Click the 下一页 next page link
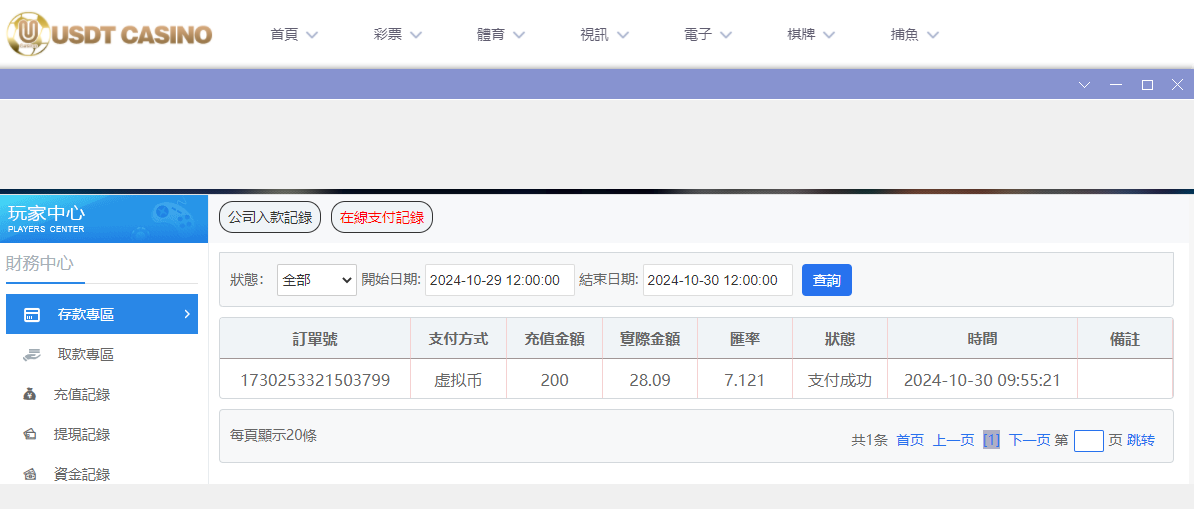 (x=1029, y=440)
